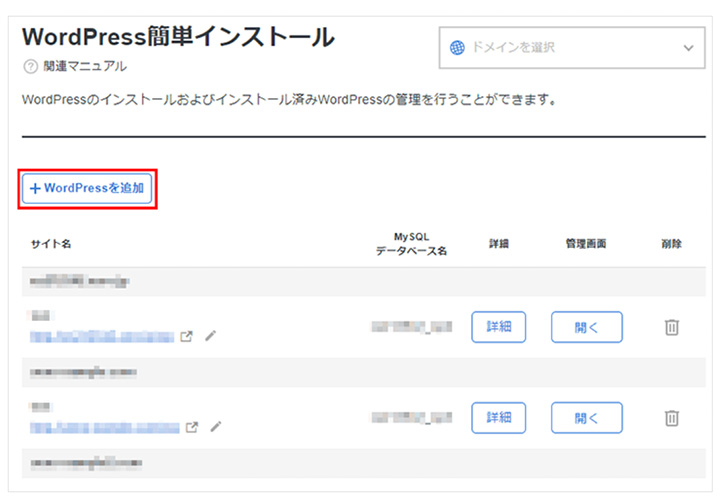Click the first site's blurred URL link
This screenshot has height=504, width=720.
pos(102,337)
